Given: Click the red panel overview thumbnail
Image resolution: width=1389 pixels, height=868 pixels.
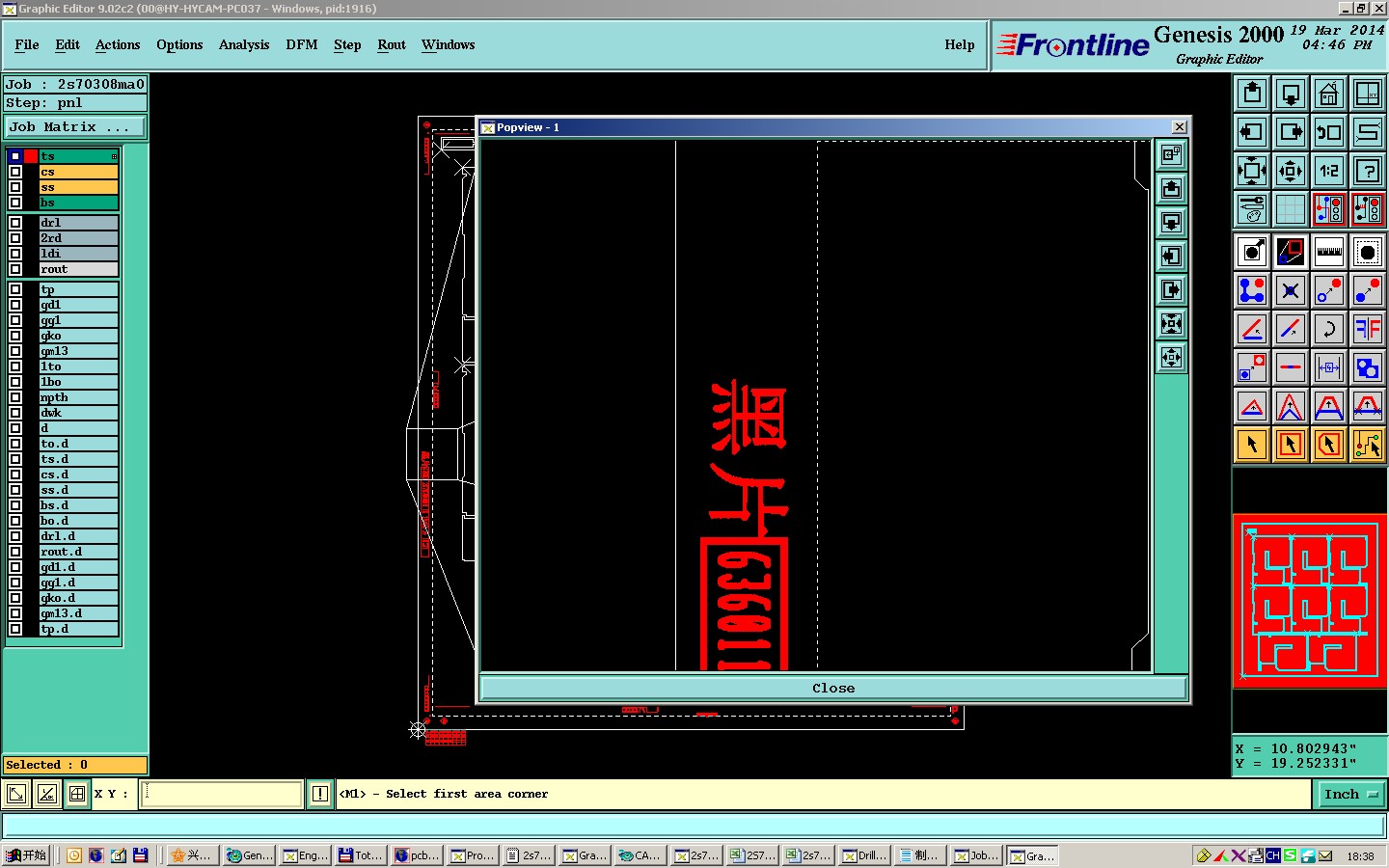Looking at the screenshot, I should click(1310, 600).
